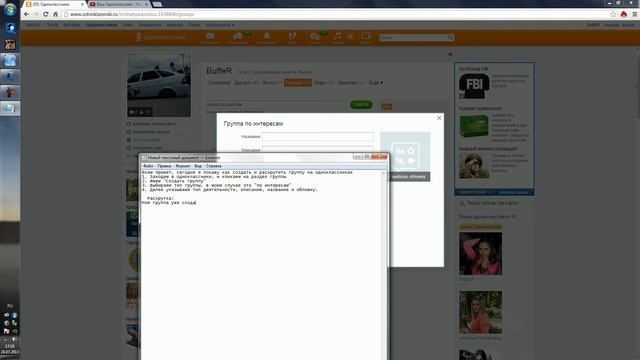Open the Правка menu in Notepad
640x360 pixels.
point(164,166)
